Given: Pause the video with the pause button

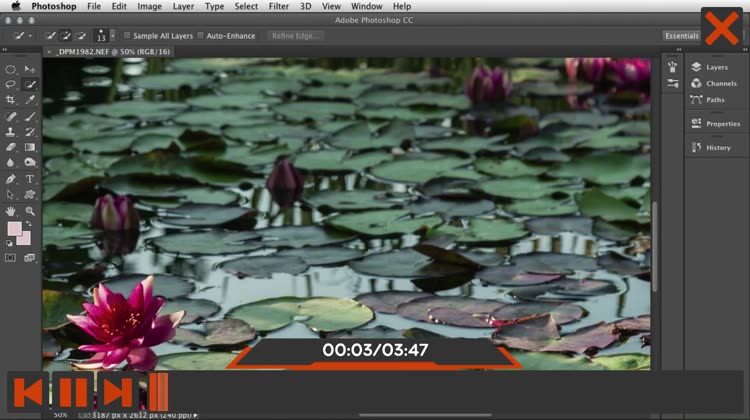Looking at the screenshot, I should pyautogui.click(x=71, y=392).
